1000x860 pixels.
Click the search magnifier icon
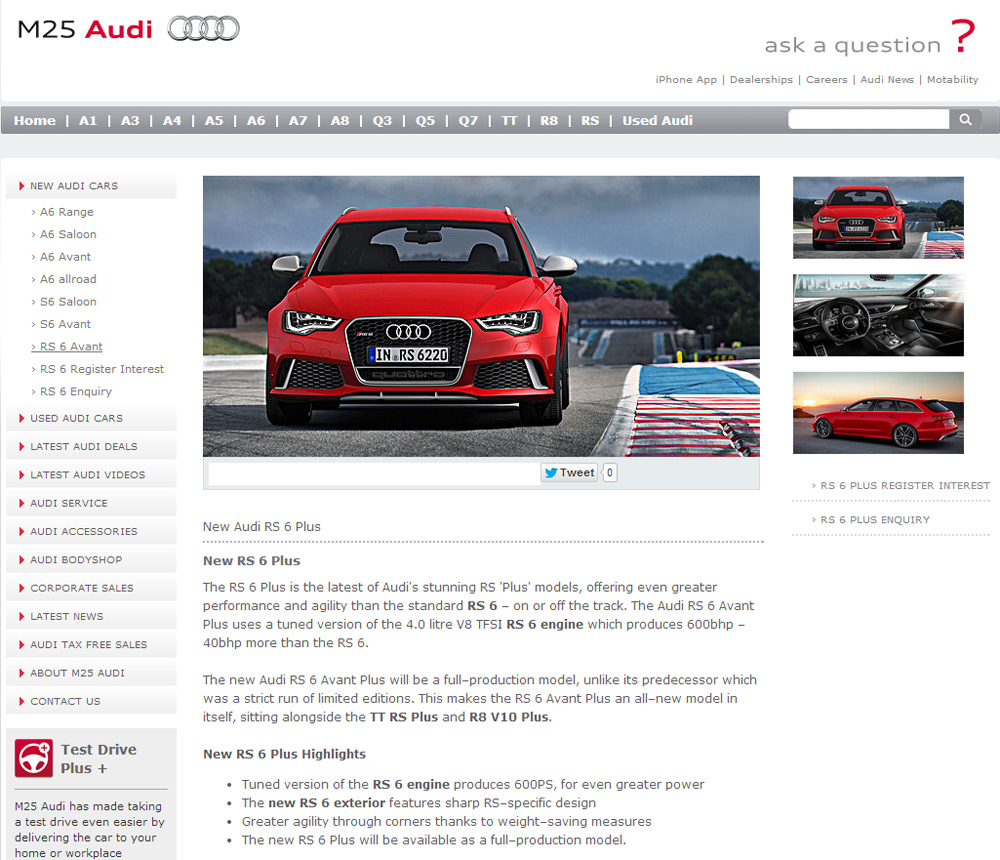click(965, 120)
